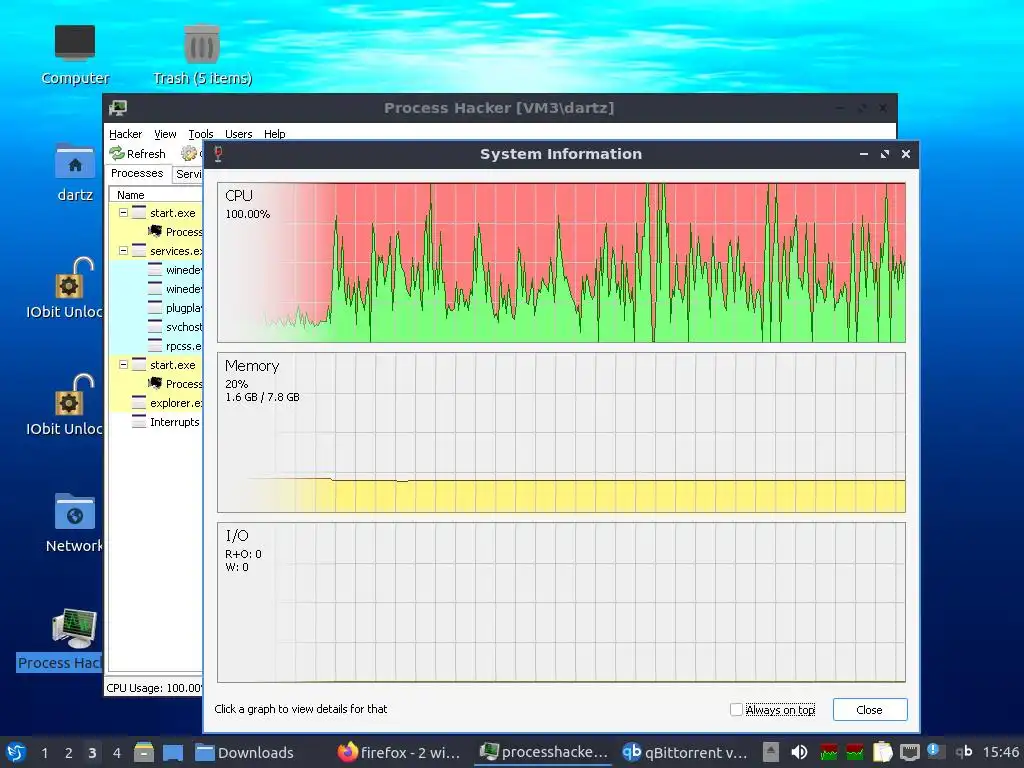Click the wine glass icon in System Information title bar
This screenshot has width=1024, height=768.
click(218, 154)
